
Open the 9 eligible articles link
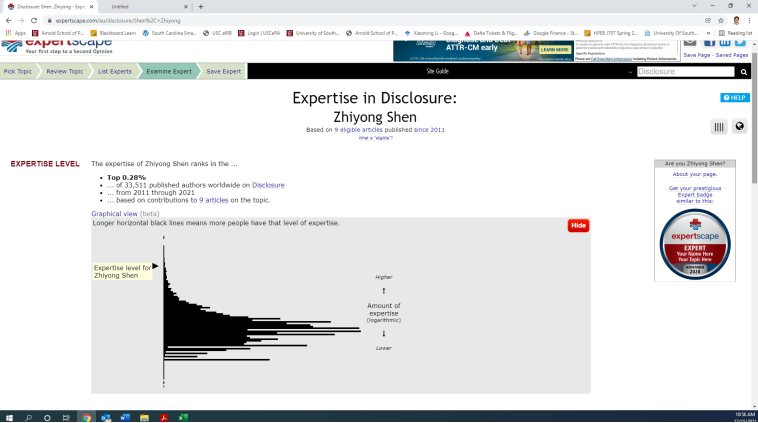tap(358, 130)
